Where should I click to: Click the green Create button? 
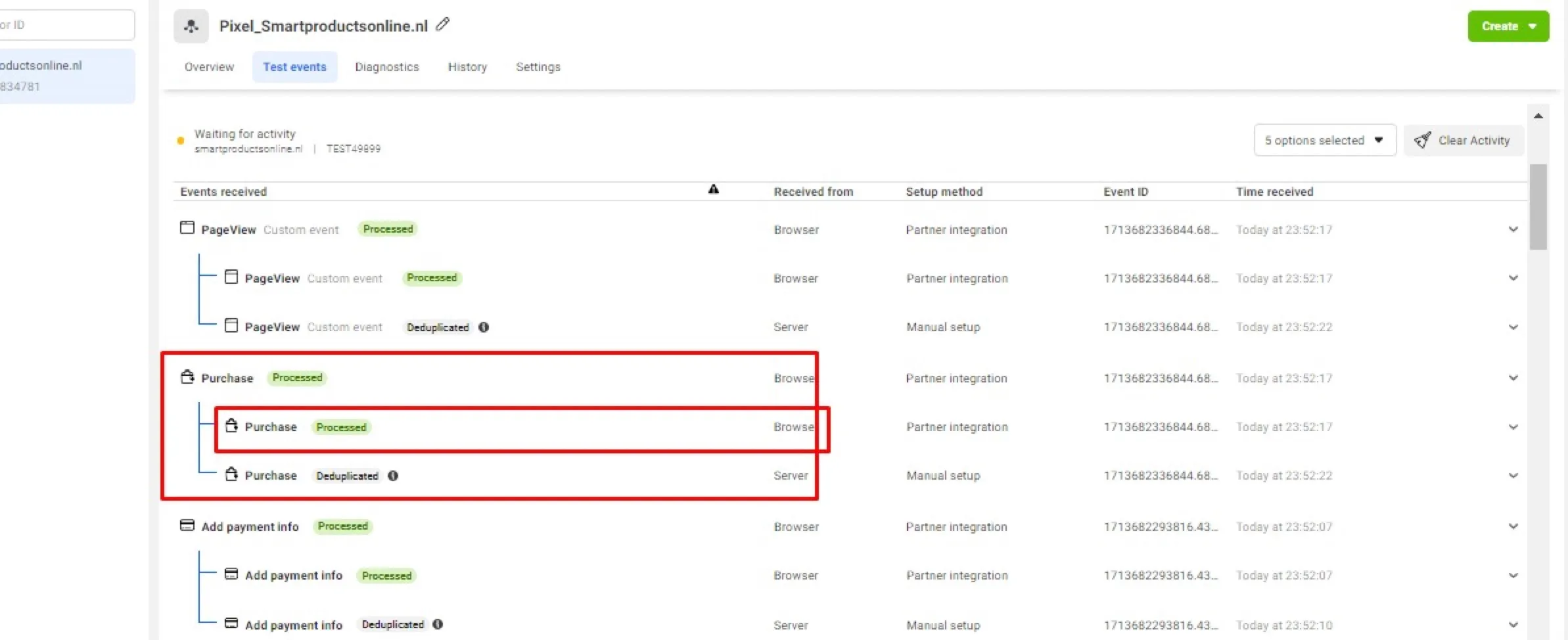1508,26
